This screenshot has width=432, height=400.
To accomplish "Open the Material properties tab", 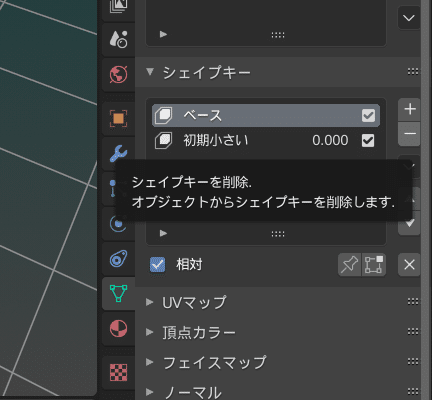I will [118, 329].
